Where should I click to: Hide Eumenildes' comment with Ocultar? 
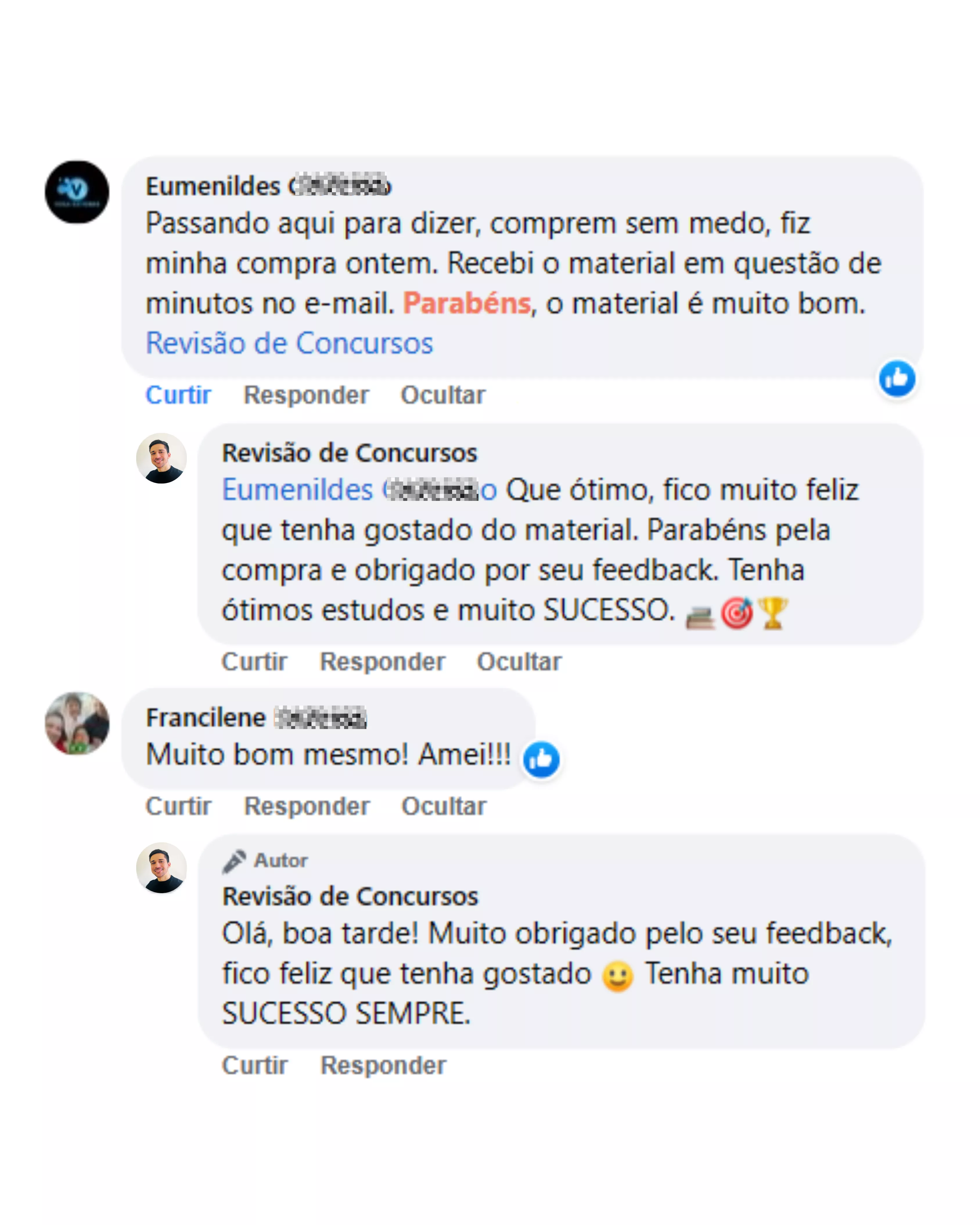point(443,395)
